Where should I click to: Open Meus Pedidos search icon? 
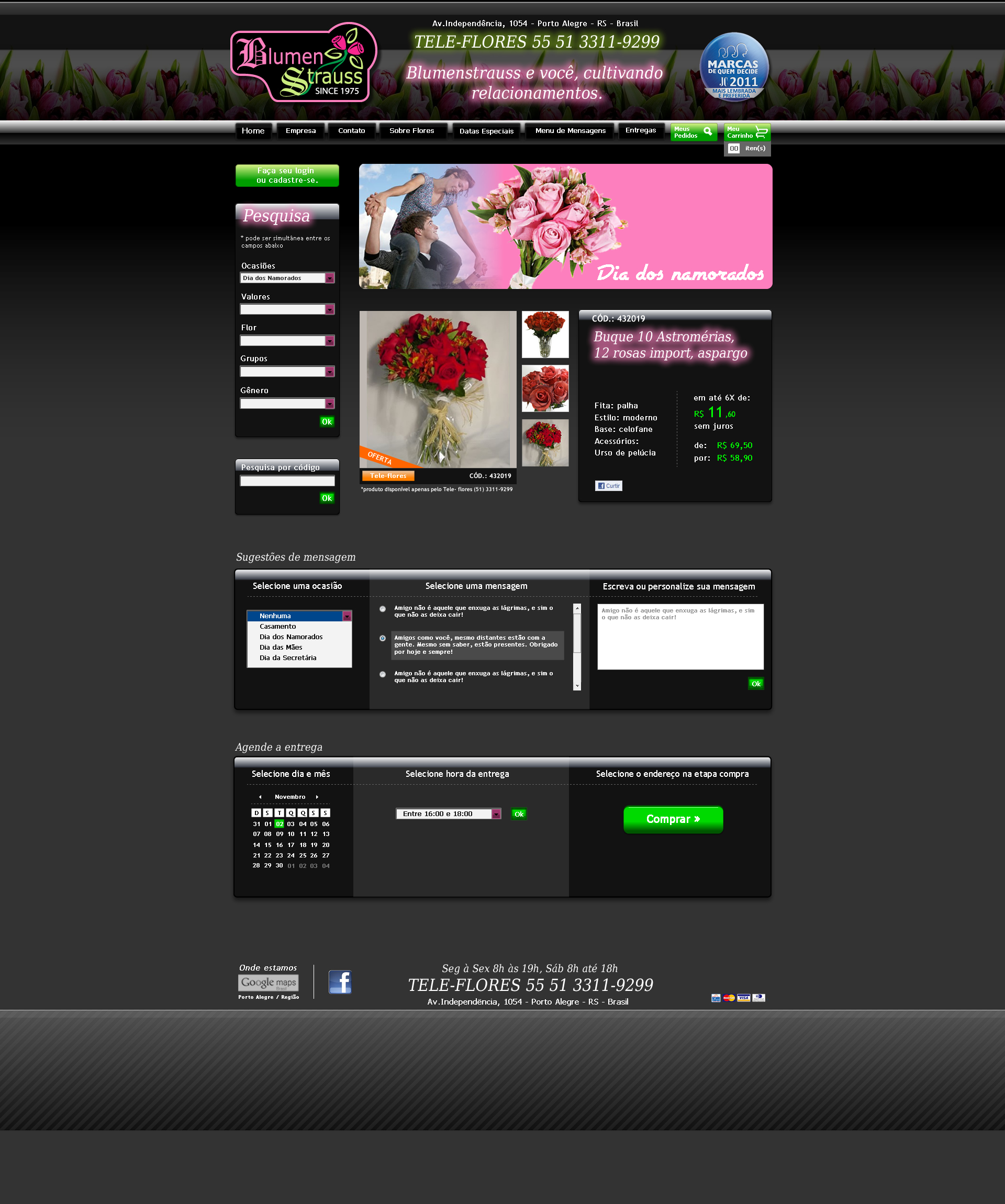click(x=708, y=131)
